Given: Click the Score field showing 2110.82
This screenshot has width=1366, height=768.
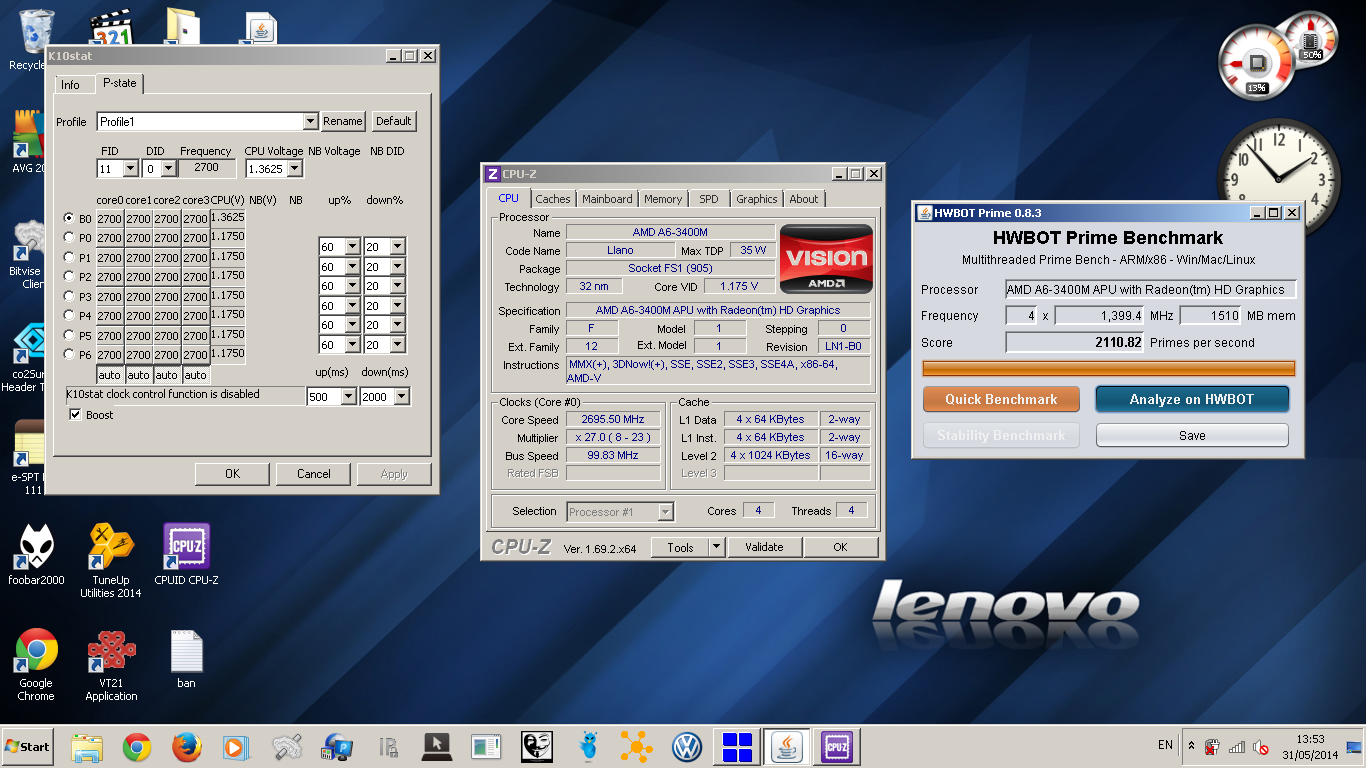Looking at the screenshot, I should (1075, 342).
